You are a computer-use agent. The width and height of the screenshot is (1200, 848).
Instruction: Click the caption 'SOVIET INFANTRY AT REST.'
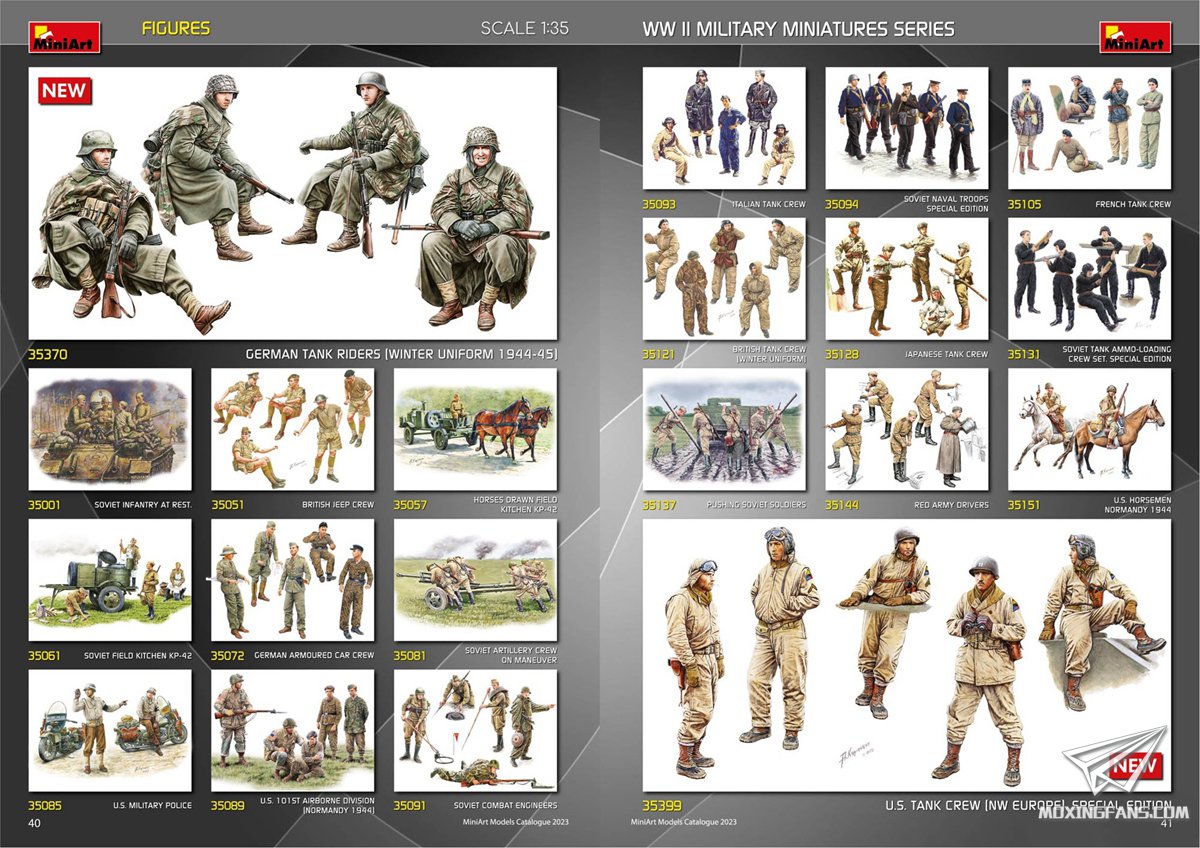[x=143, y=505]
